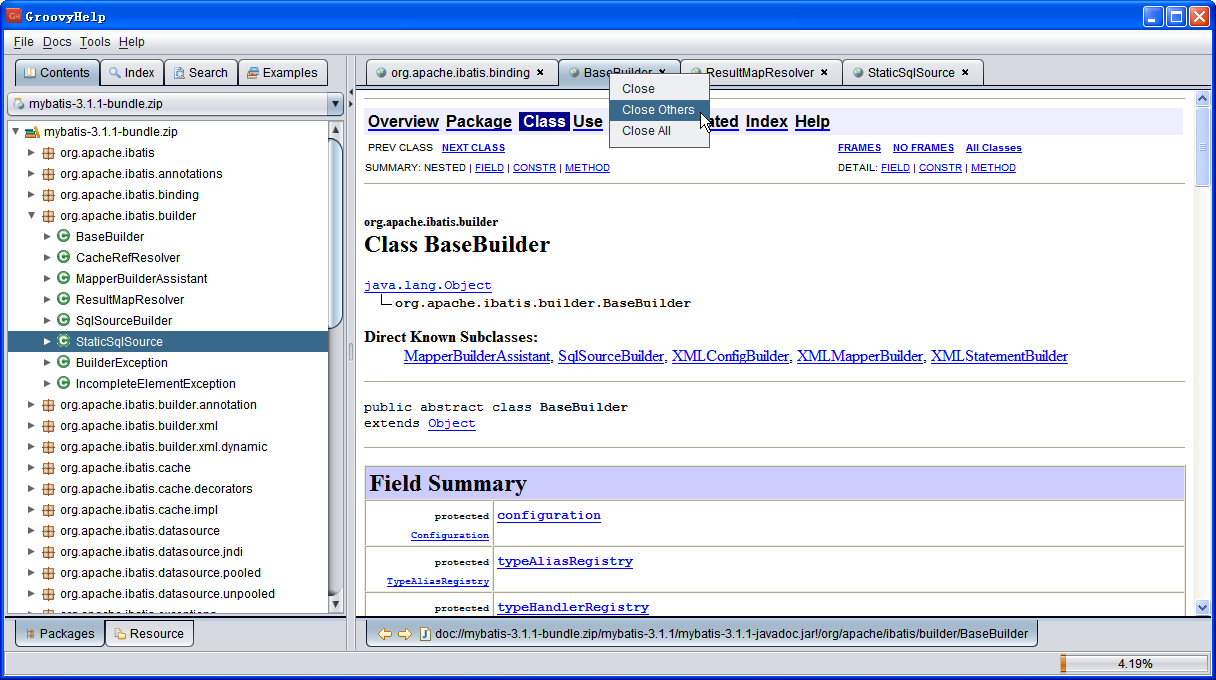Click the package icon for org.apache.ibatis.binding
Image resolution: width=1216 pixels, height=680 pixels.
[x=48, y=195]
